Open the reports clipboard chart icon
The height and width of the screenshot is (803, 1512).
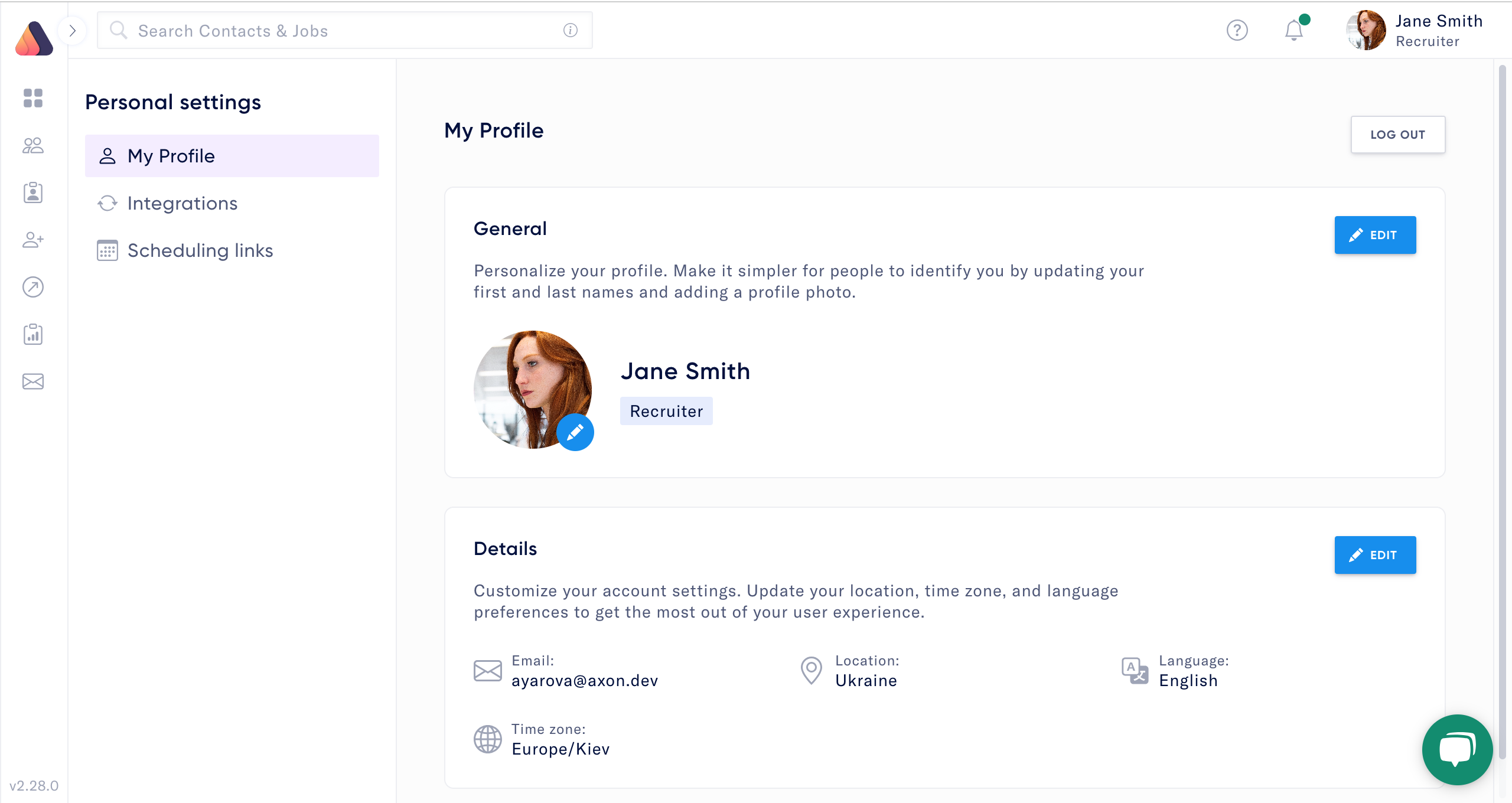(33, 334)
